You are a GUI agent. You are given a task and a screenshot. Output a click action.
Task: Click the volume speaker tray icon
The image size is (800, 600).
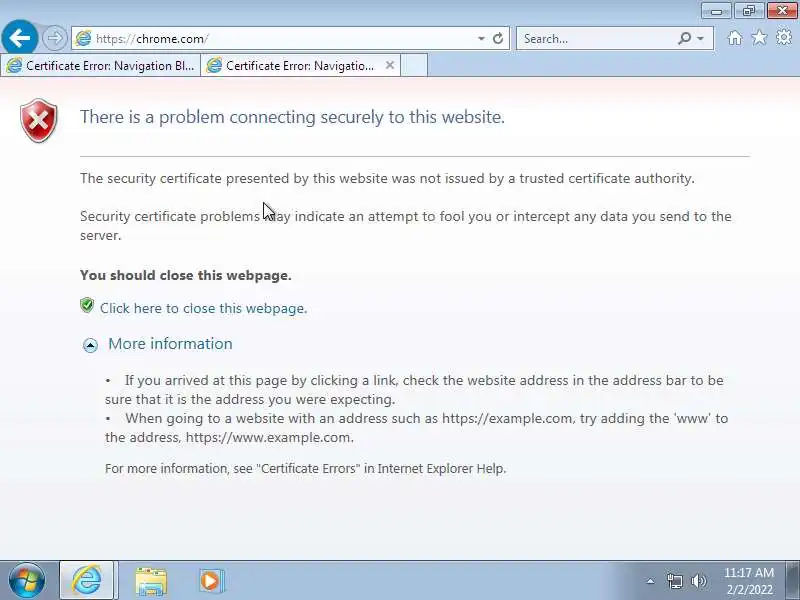pyautogui.click(x=699, y=581)
